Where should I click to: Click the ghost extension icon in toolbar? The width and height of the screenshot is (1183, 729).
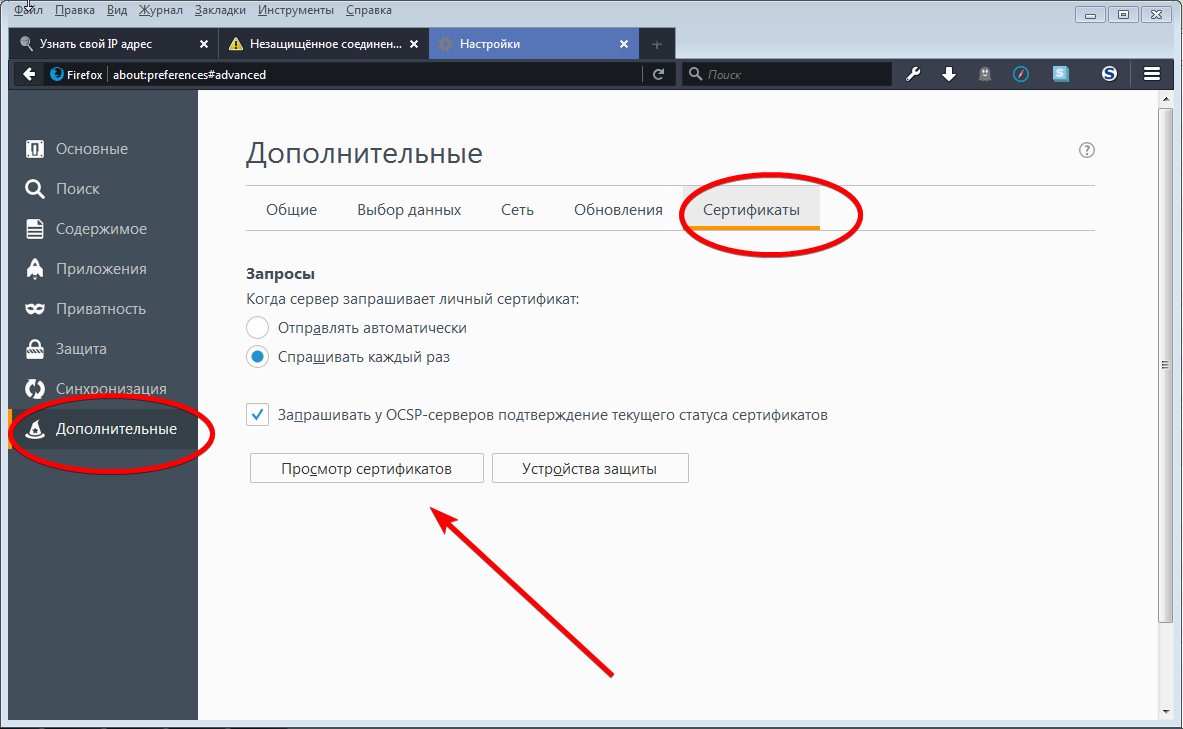(985, 74)
